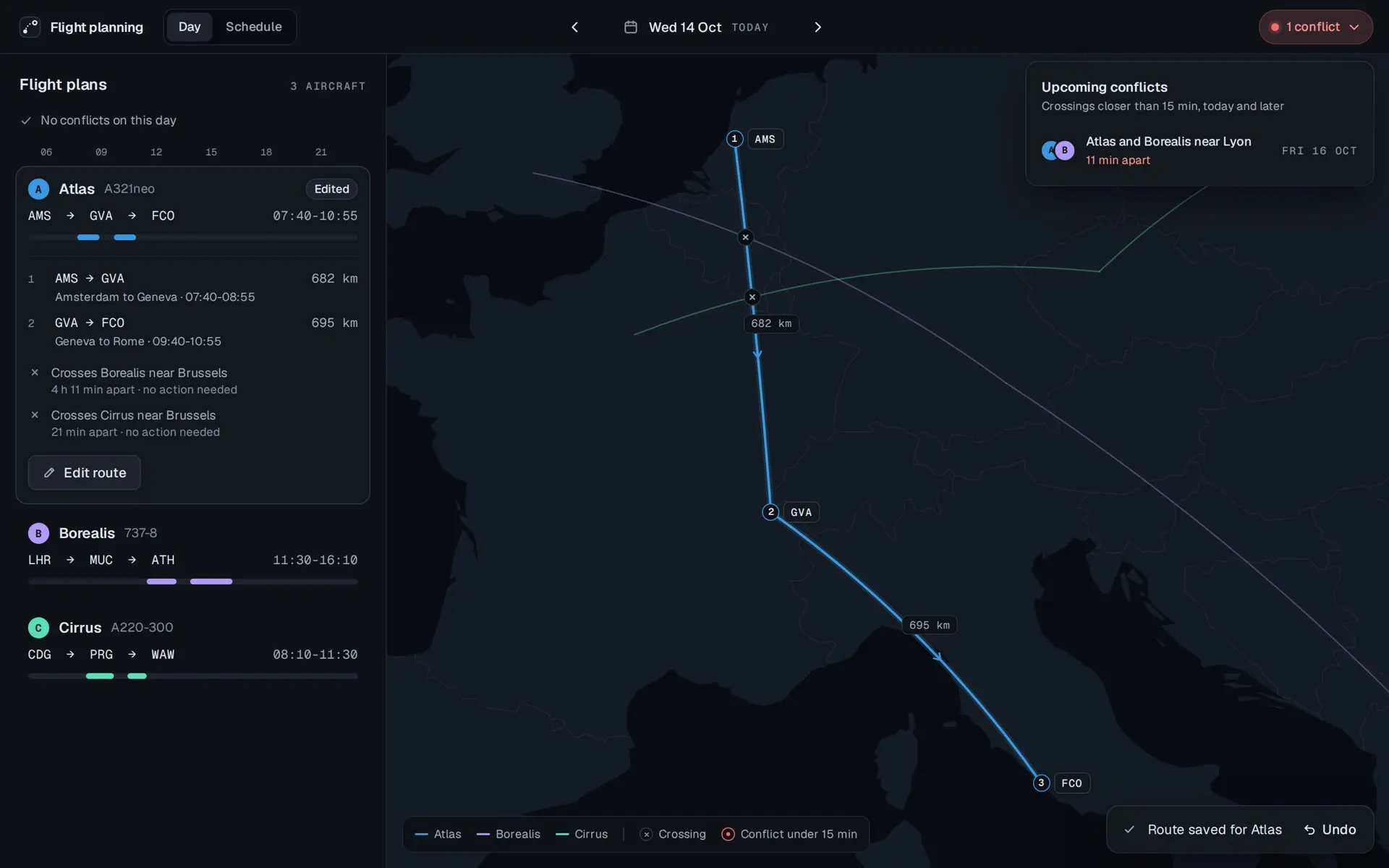Open the calendar date picker icon

click(x=631, y=27)
